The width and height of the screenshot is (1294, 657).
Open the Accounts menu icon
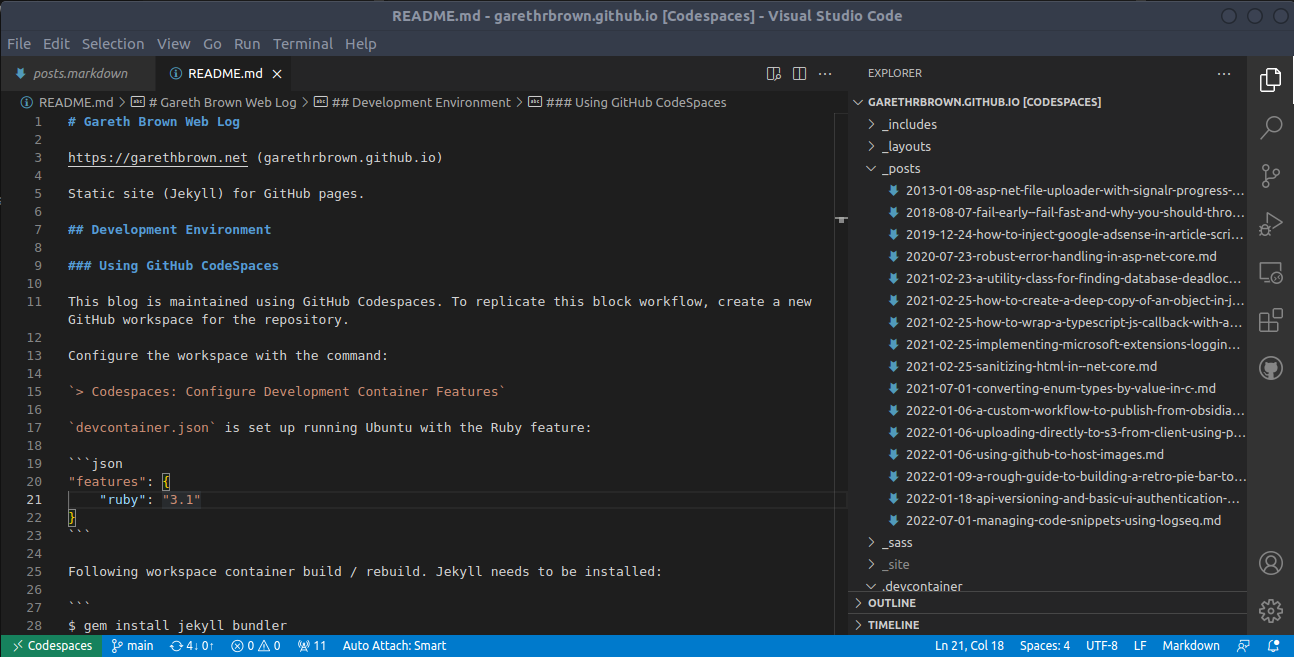(1270, 563)
